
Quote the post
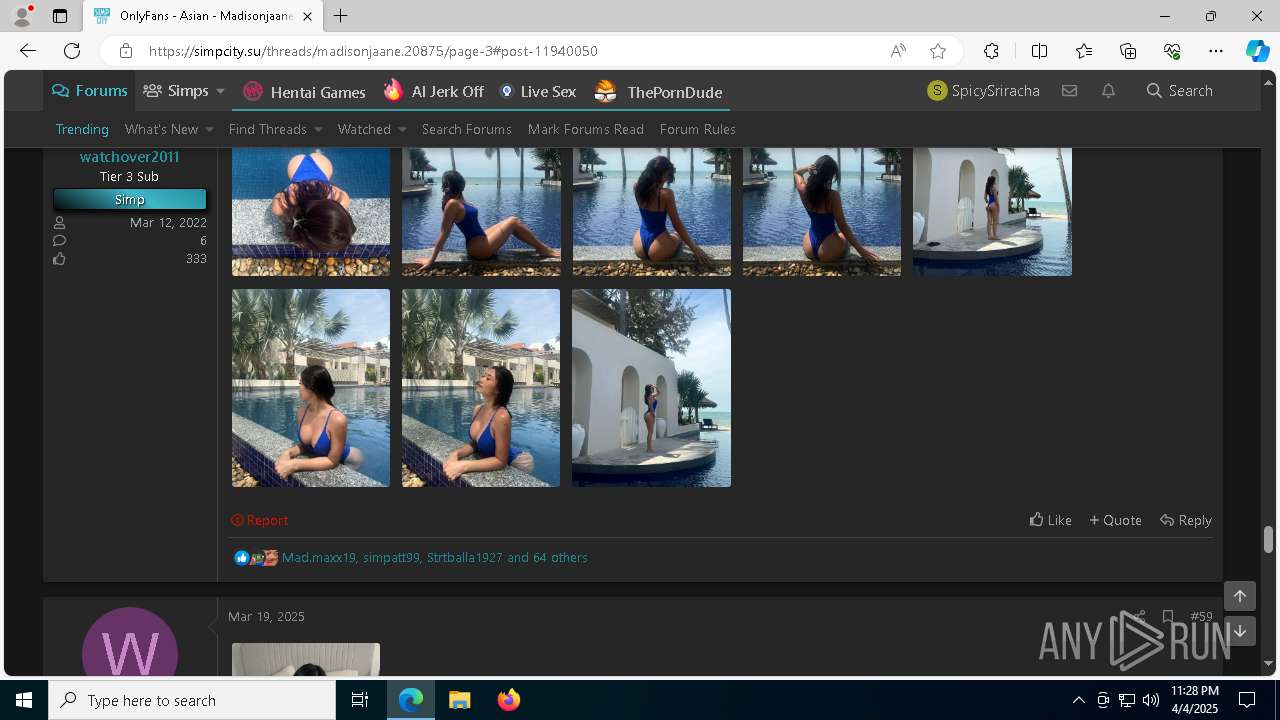(x=1115, y=520)
